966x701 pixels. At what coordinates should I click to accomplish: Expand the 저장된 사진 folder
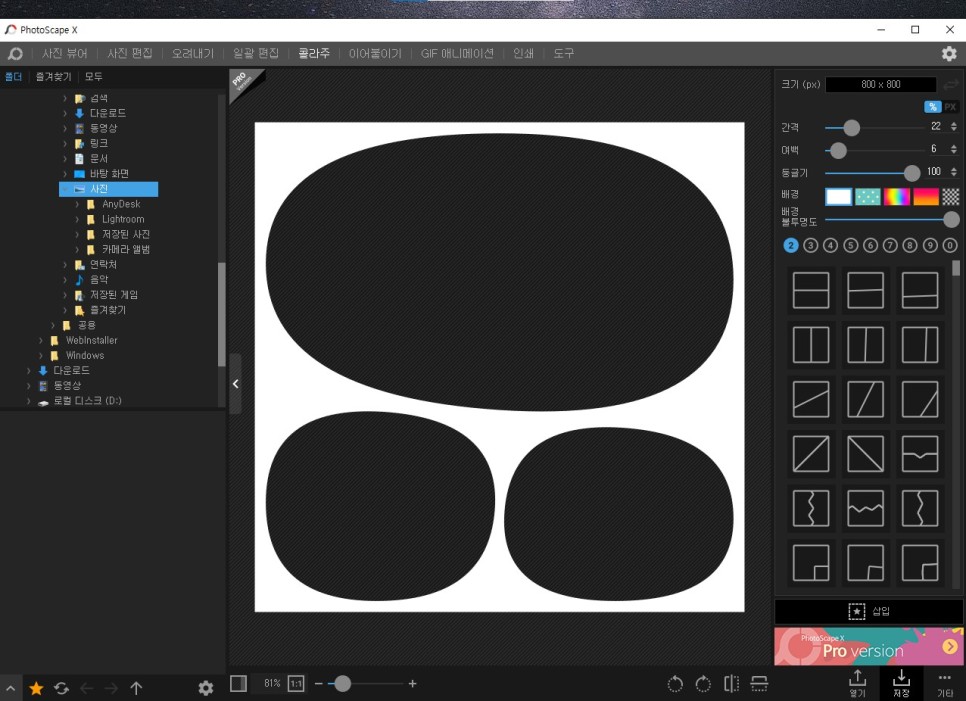pyautogui.click(x=77, y=234)
